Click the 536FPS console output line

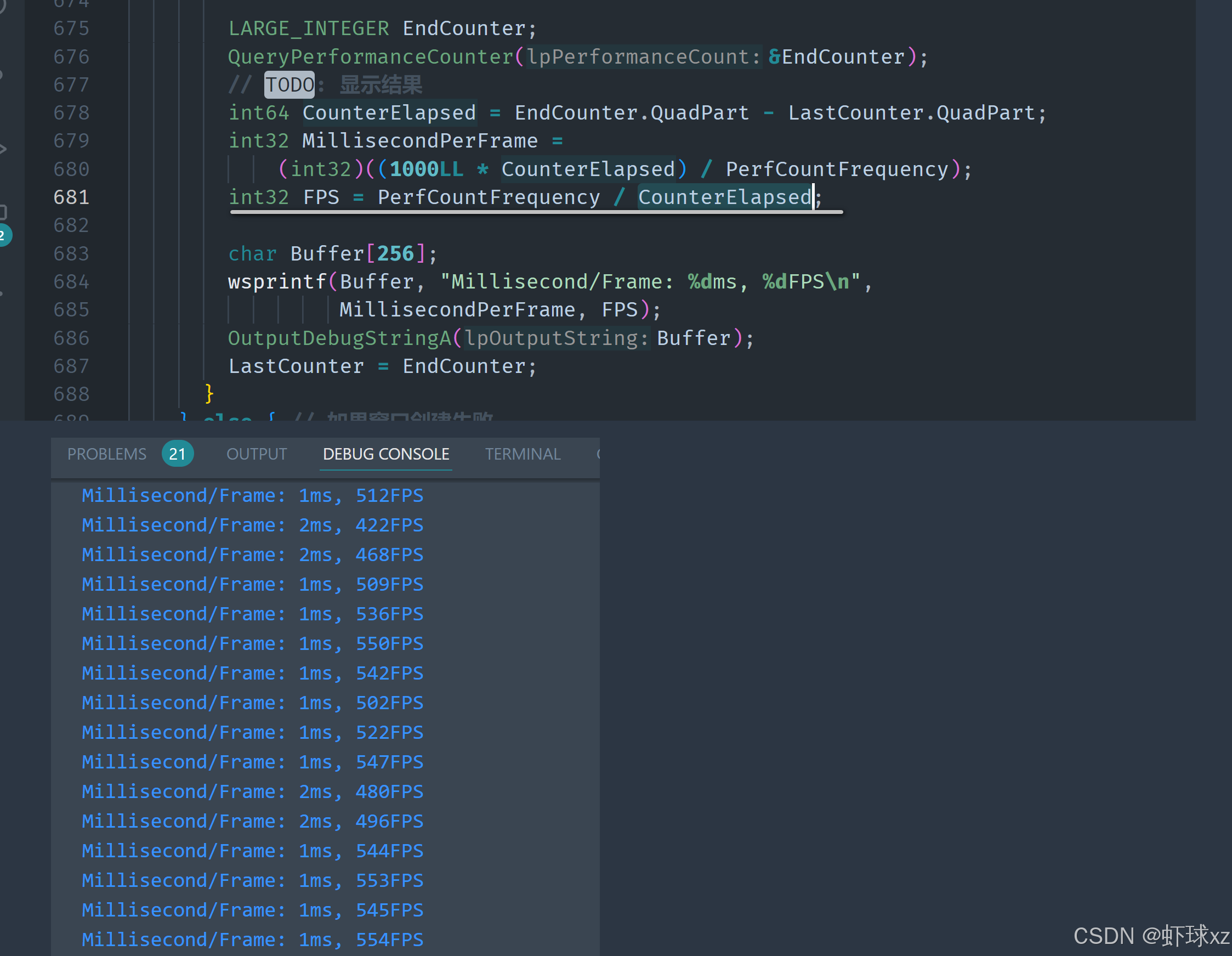click(x=253, y=614)
